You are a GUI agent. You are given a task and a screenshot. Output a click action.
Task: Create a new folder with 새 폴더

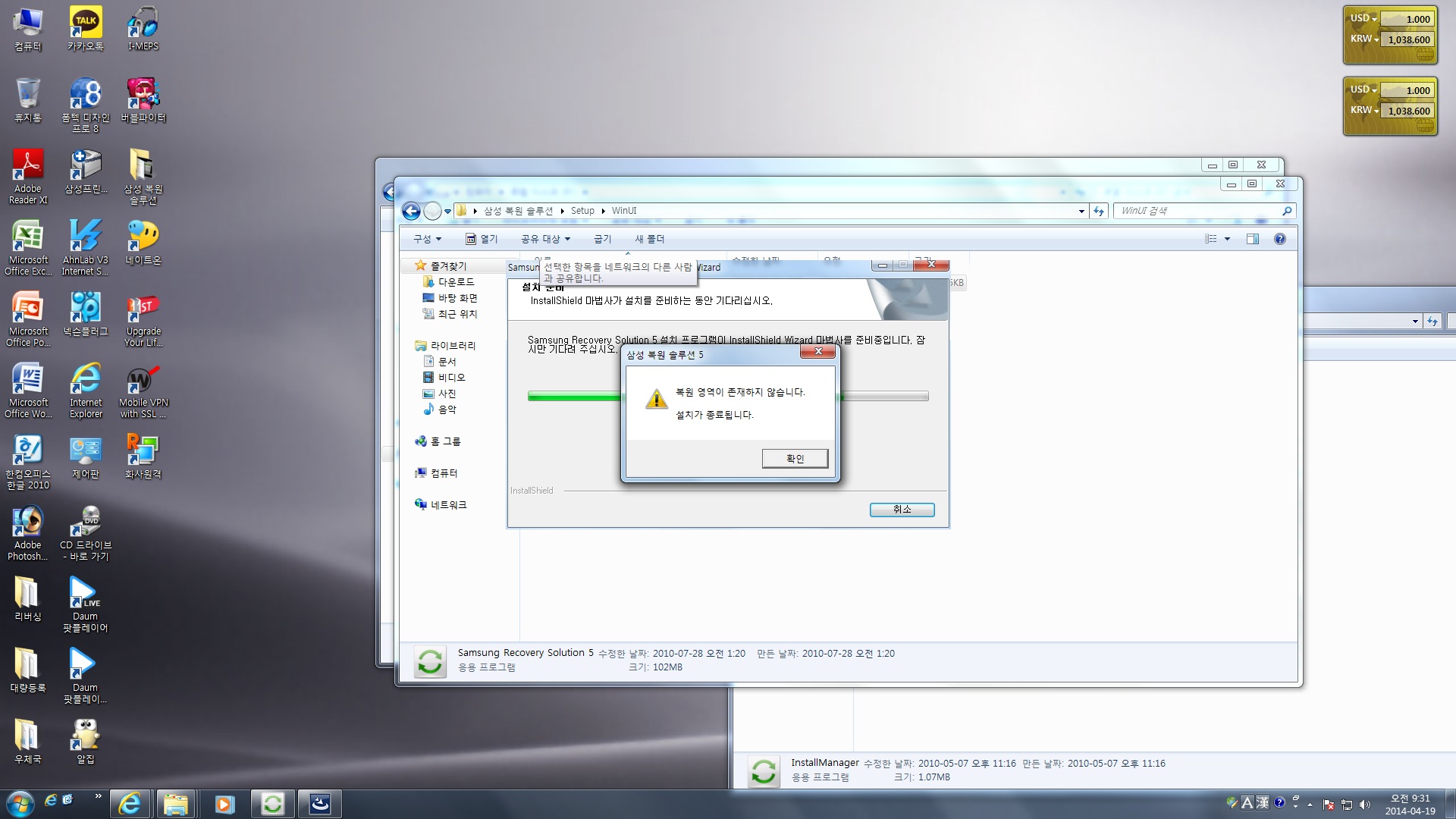(649, 239)
